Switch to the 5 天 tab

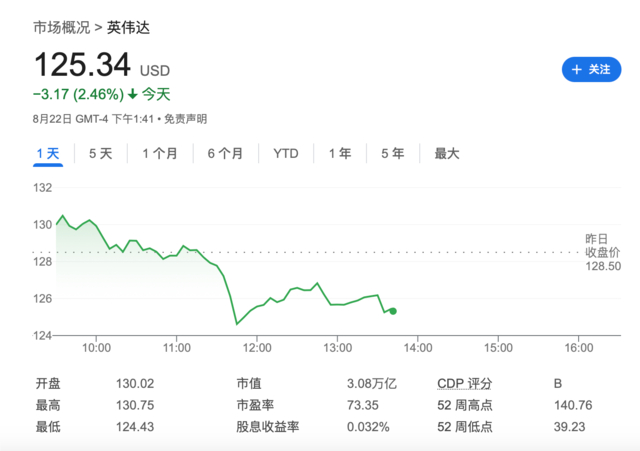[x=100, y=154]
